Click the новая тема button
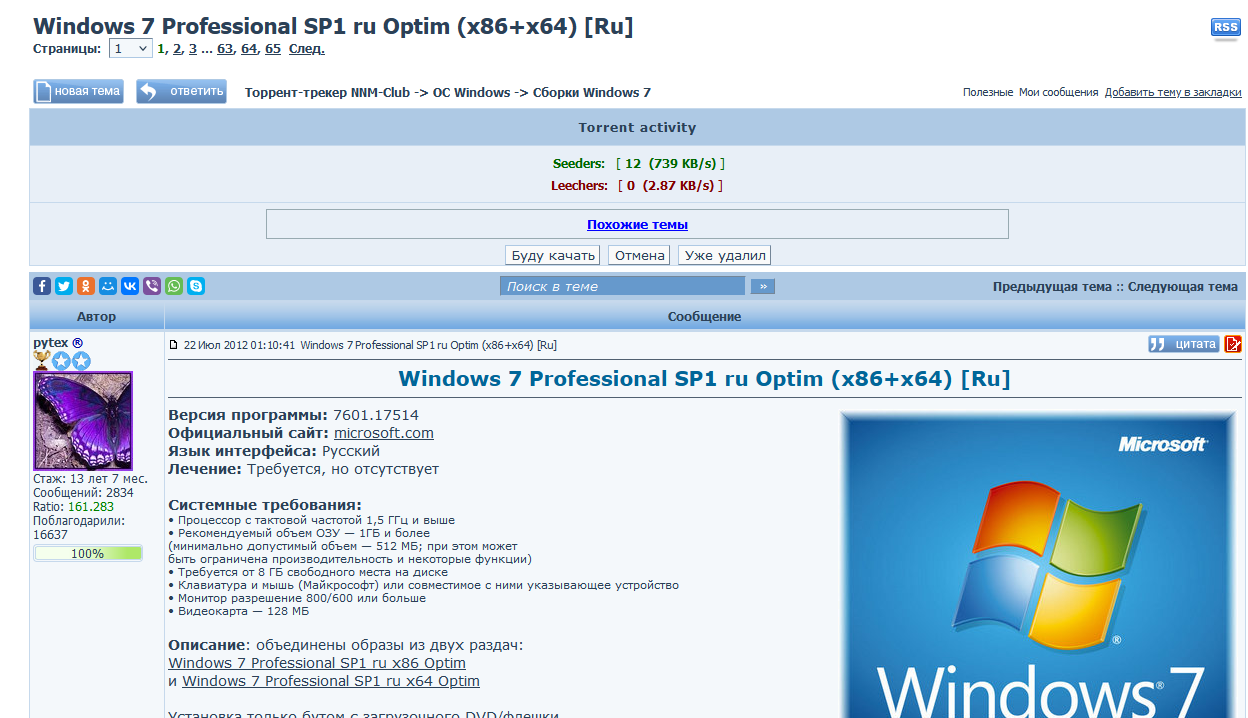This screenshot has width=1248, height=718. pos(78,91)
